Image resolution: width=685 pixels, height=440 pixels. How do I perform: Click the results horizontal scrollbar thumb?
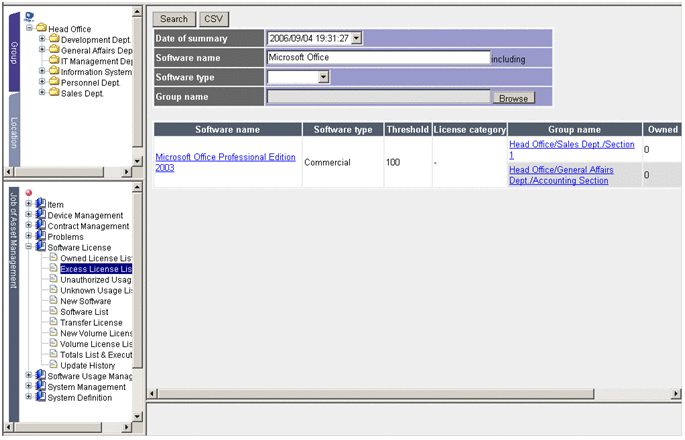pyautogui.click(x=376, y=394)
